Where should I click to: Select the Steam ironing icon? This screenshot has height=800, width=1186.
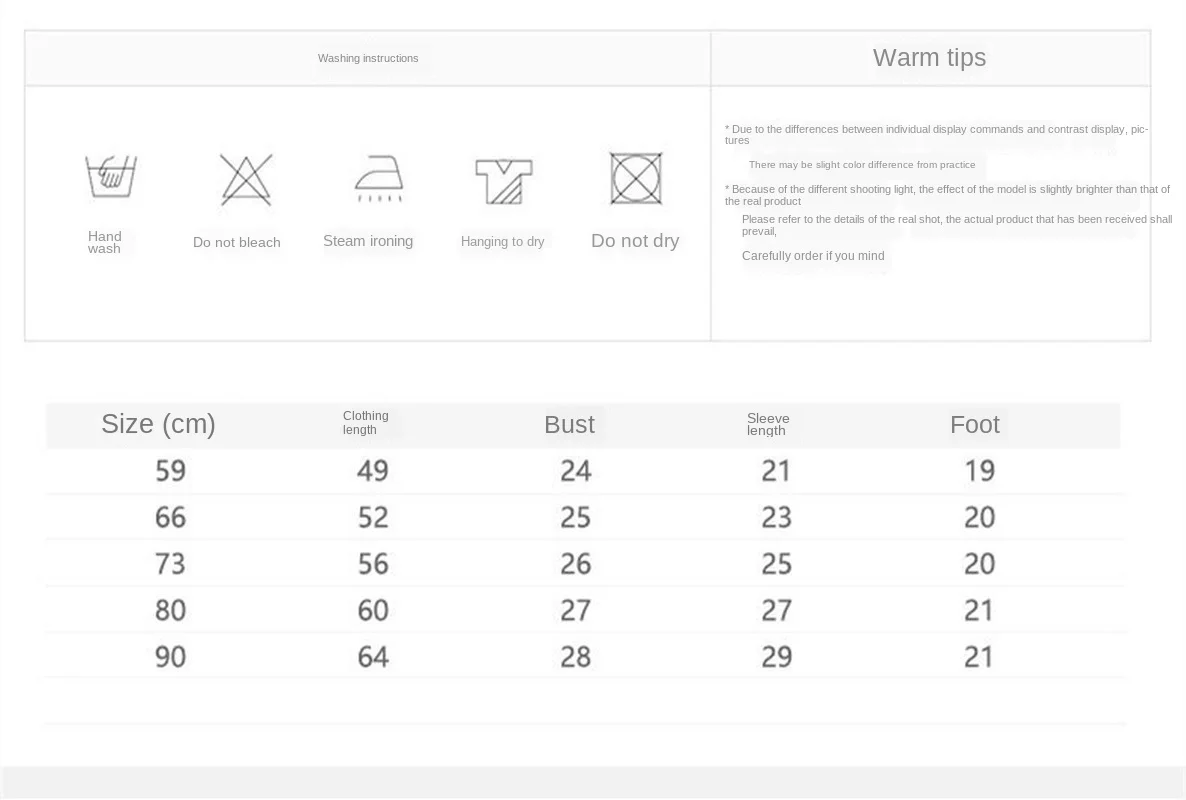(x=379, y=179)
